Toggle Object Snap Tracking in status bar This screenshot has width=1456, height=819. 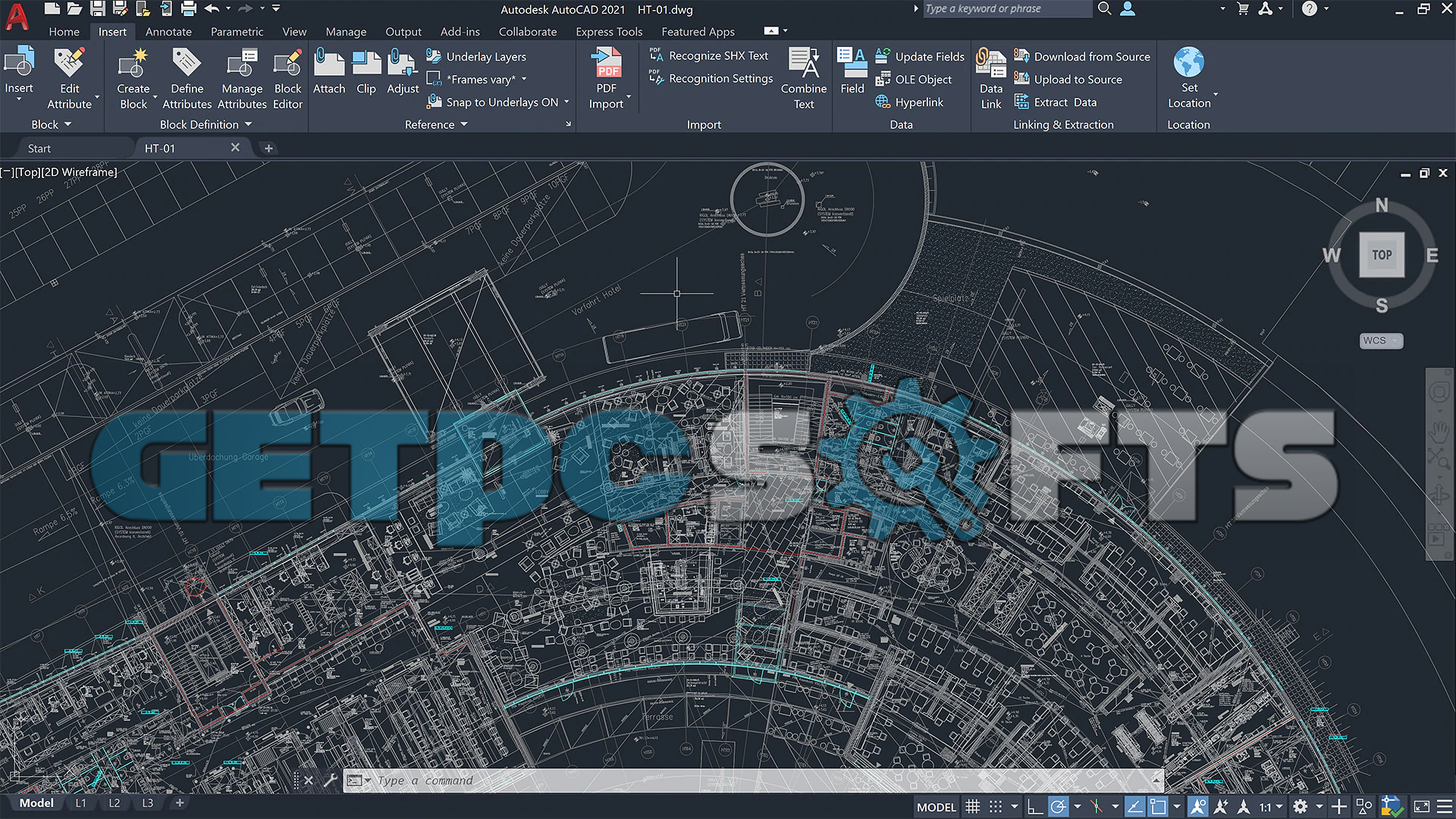(1134, 807)
